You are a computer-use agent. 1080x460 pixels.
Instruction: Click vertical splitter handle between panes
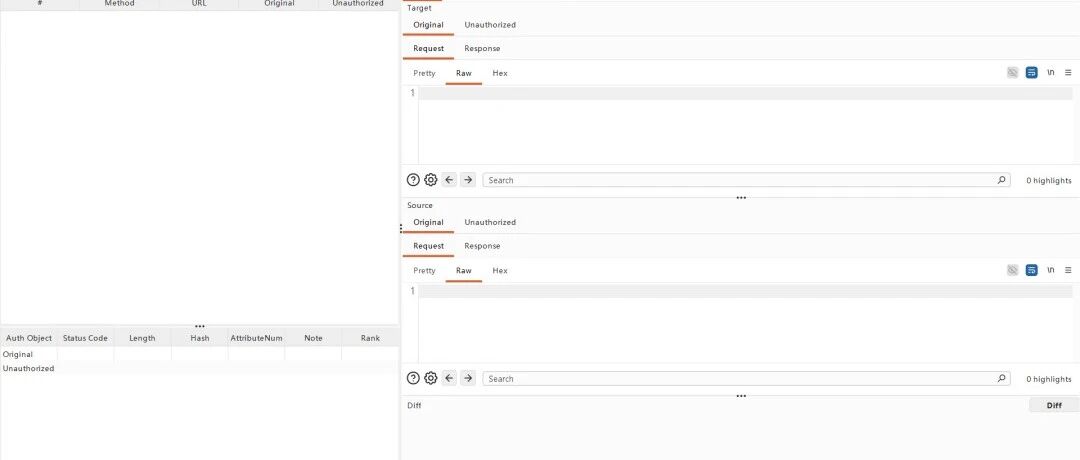pos(401,229)
